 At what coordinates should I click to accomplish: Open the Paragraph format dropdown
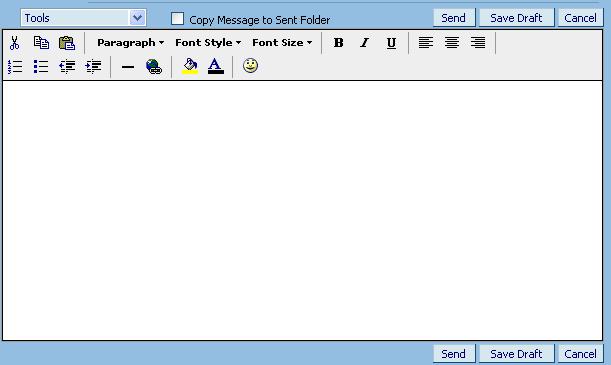pos(130,43)
